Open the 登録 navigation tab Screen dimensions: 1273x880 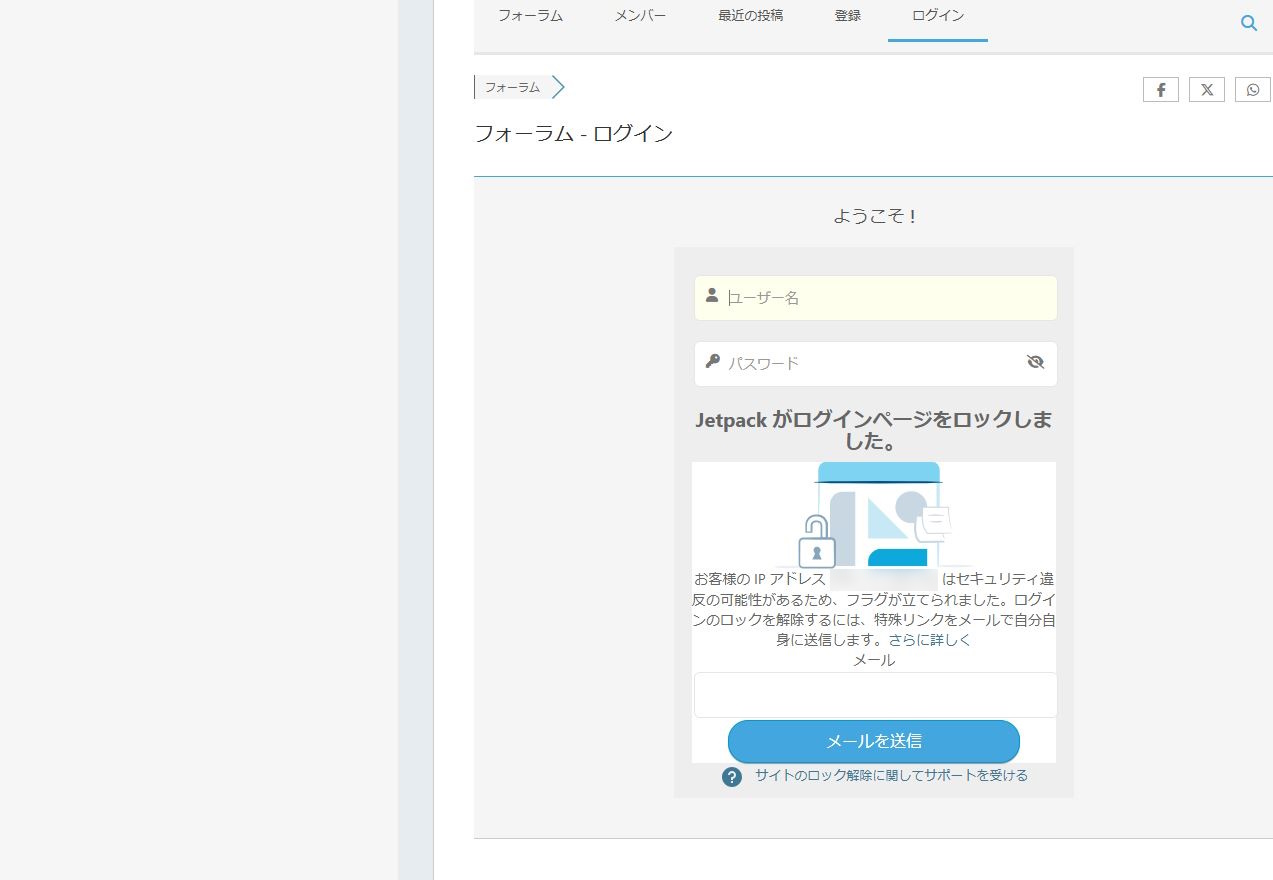848,16
